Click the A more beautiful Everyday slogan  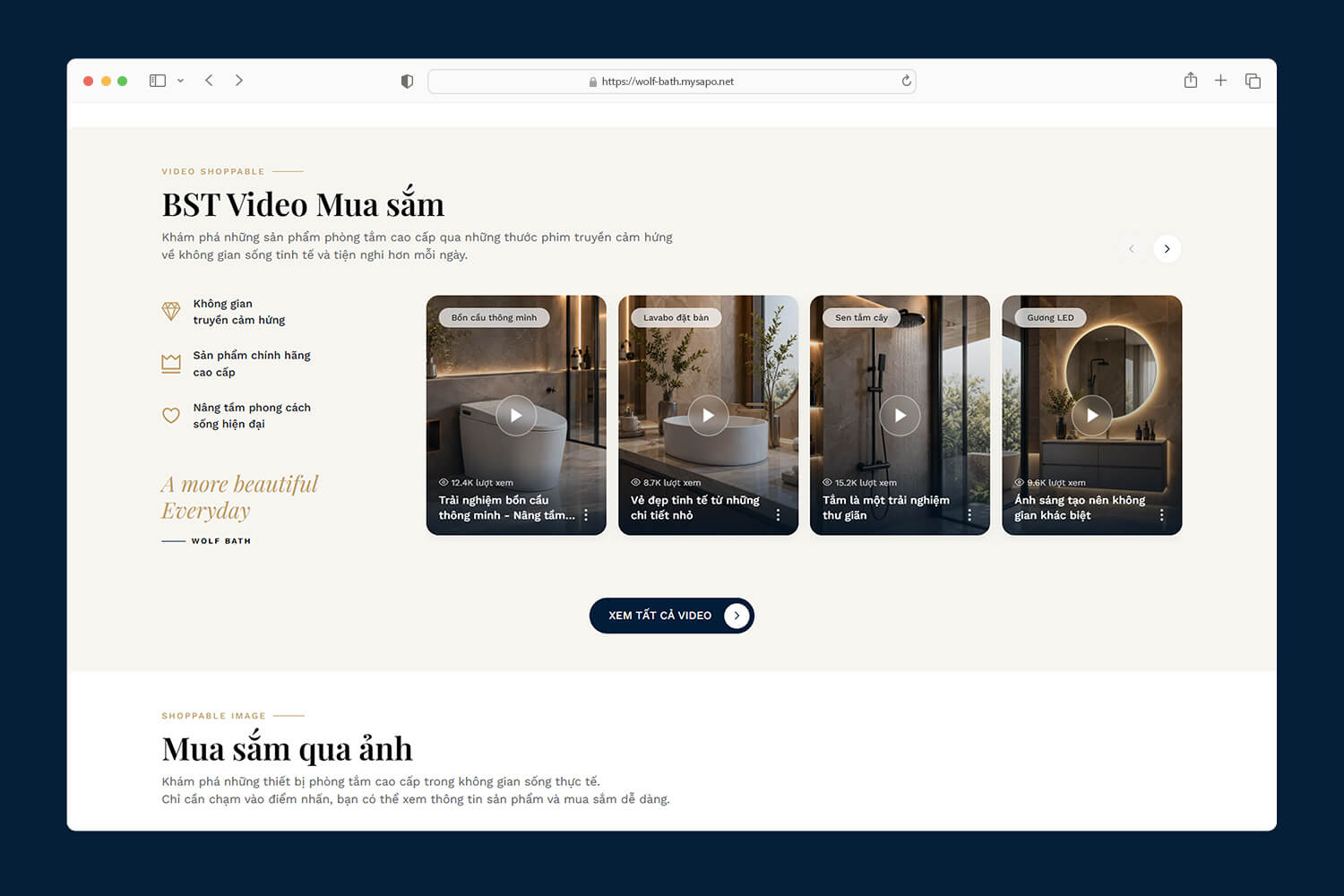point(240,497)
